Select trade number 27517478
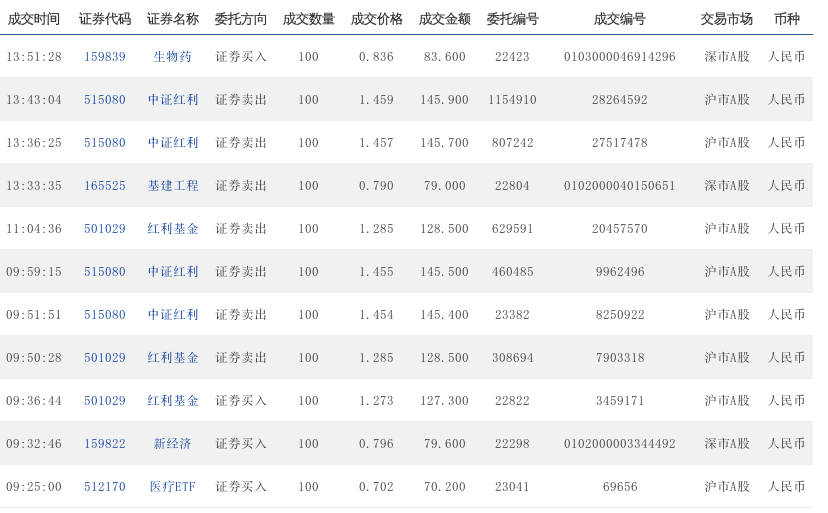This screenshot has height=513, width=828. [619, 143]
